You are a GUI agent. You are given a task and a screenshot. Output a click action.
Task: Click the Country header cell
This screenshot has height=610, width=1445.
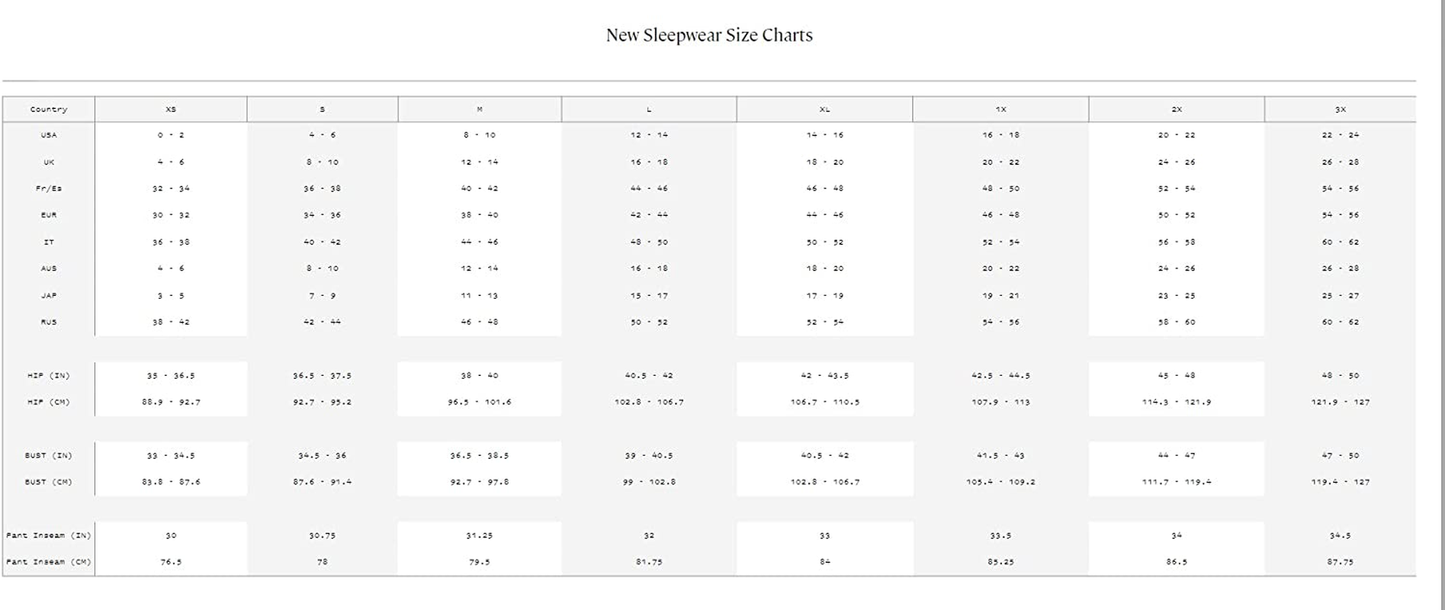pyautogui.click(x=48, y=109)
